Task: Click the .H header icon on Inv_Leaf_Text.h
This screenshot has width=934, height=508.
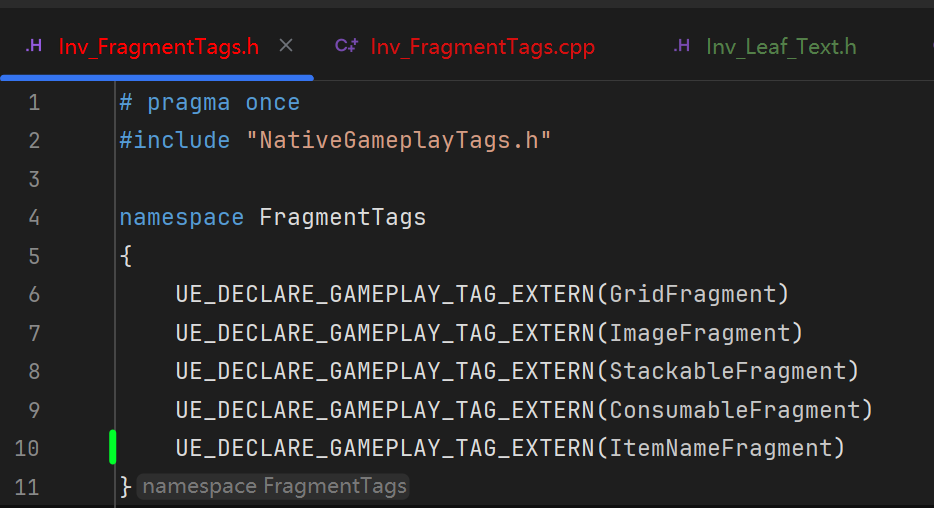Action: [x=682, y=46]
